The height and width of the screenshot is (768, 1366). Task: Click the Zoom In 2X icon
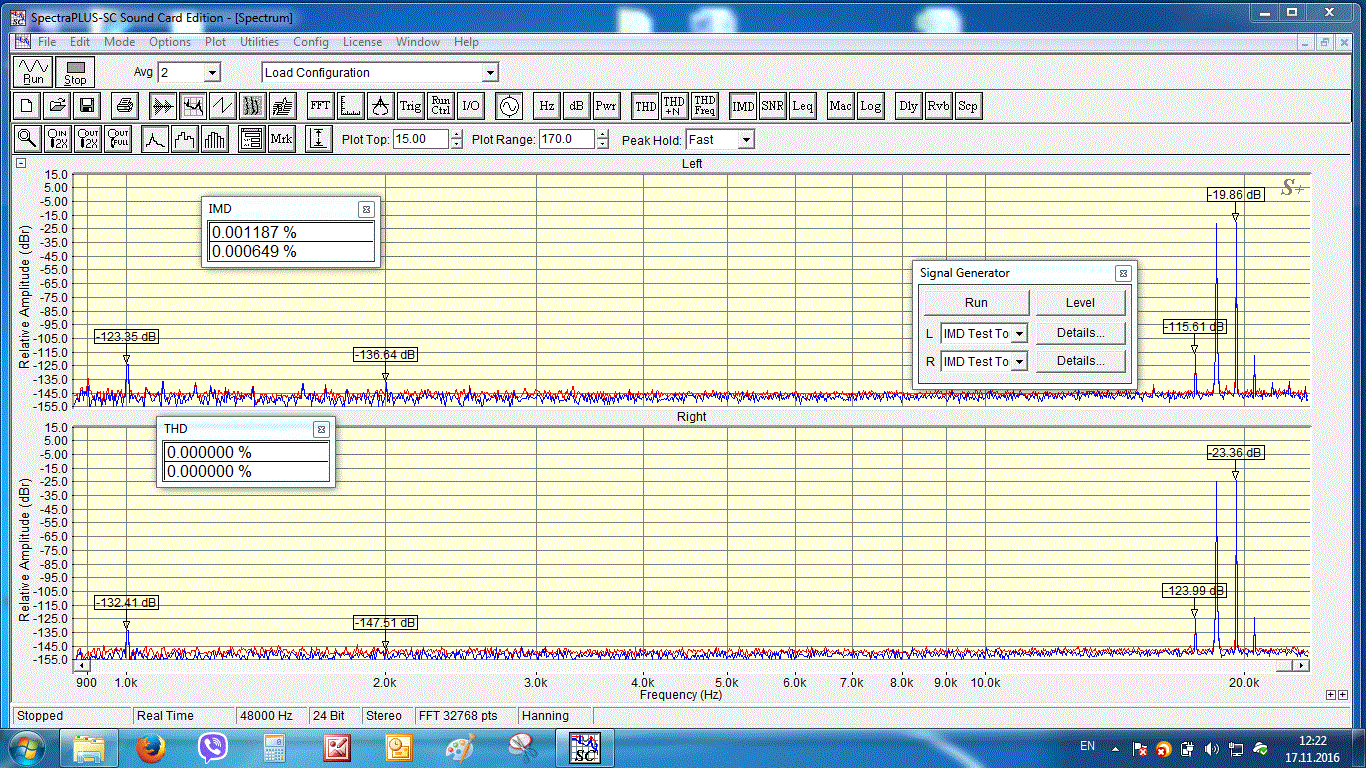pos(58,140)
